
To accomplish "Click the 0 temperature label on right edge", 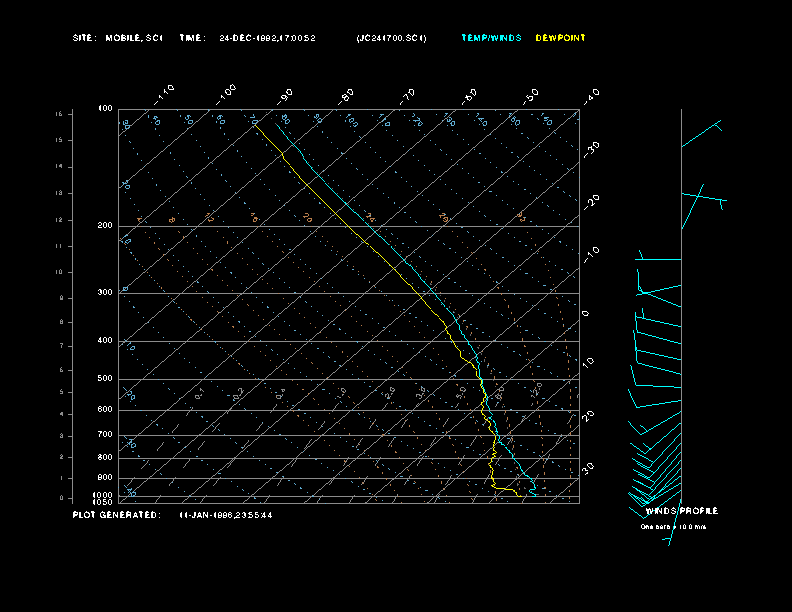I will tap(585, 314).
